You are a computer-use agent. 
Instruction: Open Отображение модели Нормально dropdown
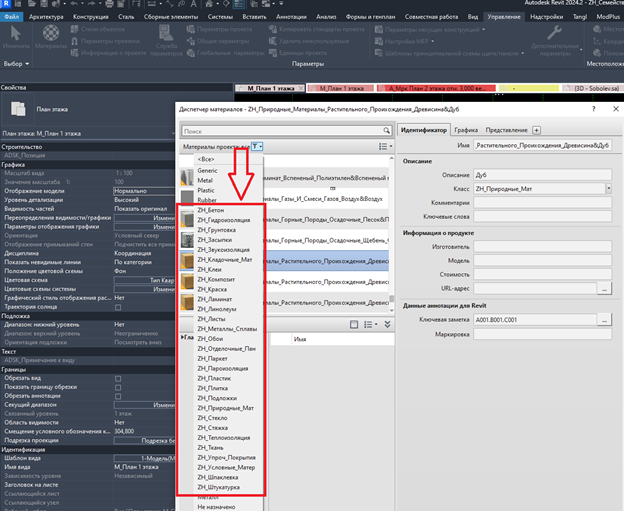(144, 191)
